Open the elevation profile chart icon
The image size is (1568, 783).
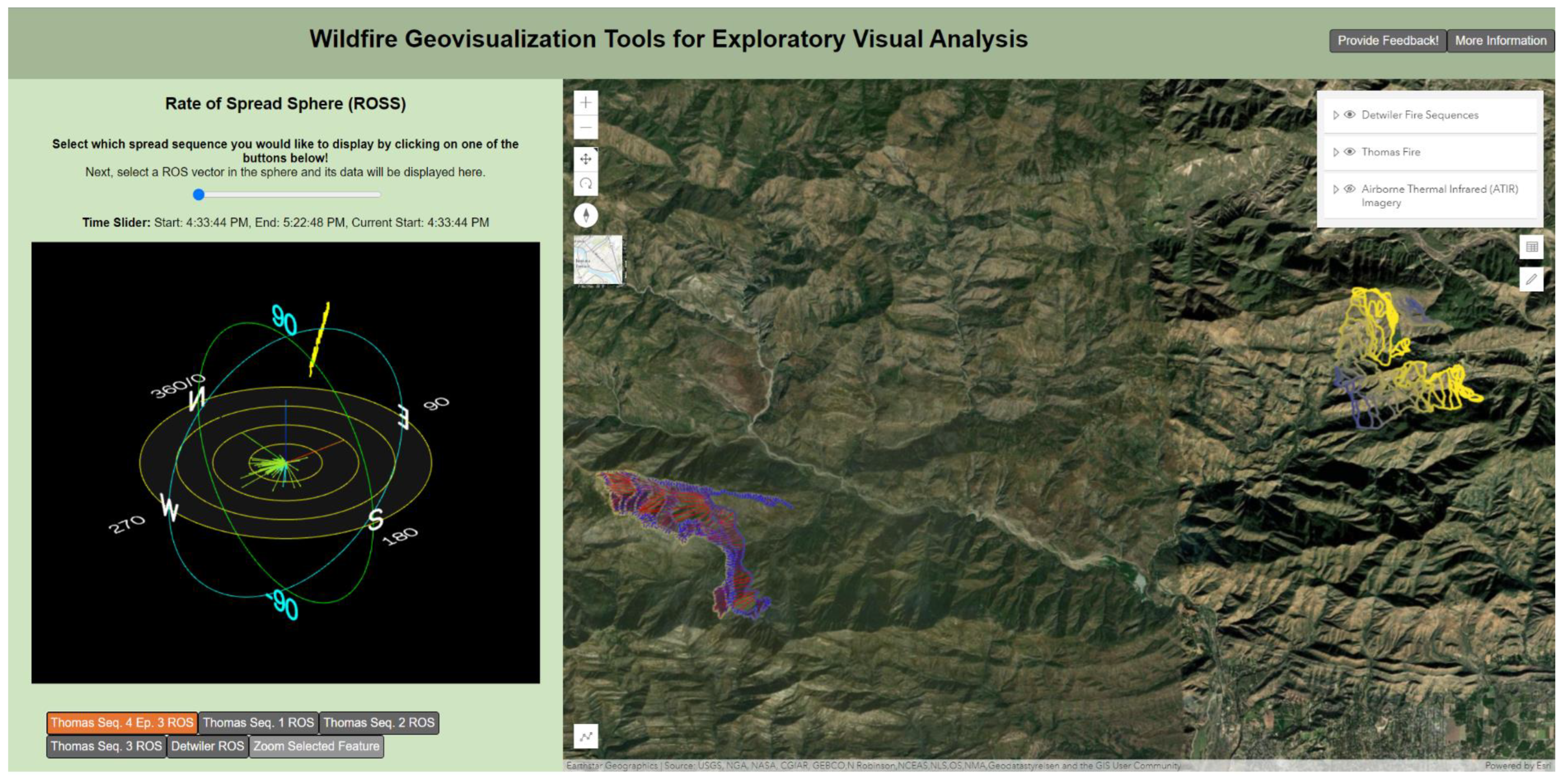(x=586, y=736)
